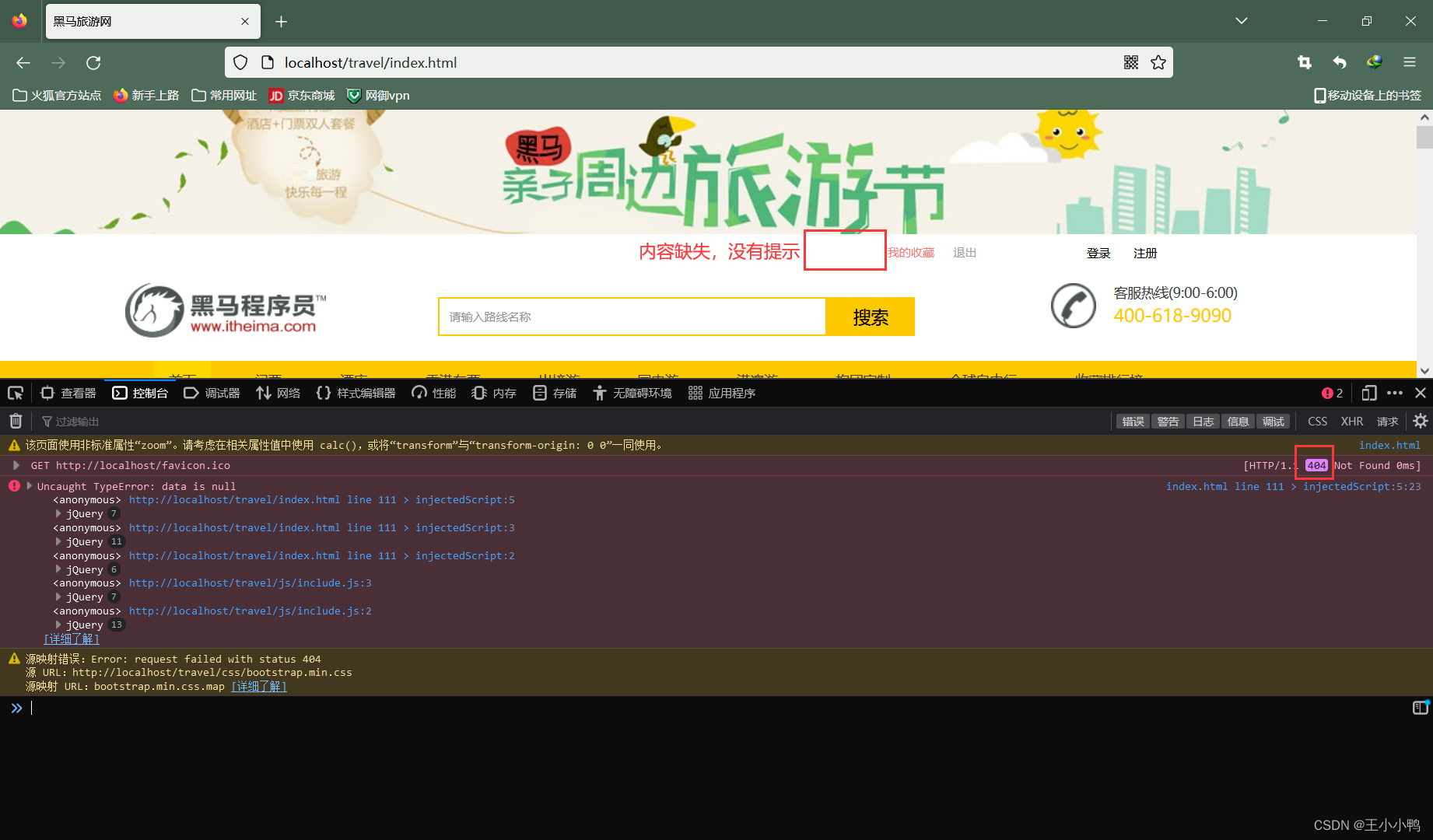Image resolution: width=1433 pixels, height=840 pixels.
Task: Expand the jQuery 6 stack frames
Action: 58,569
